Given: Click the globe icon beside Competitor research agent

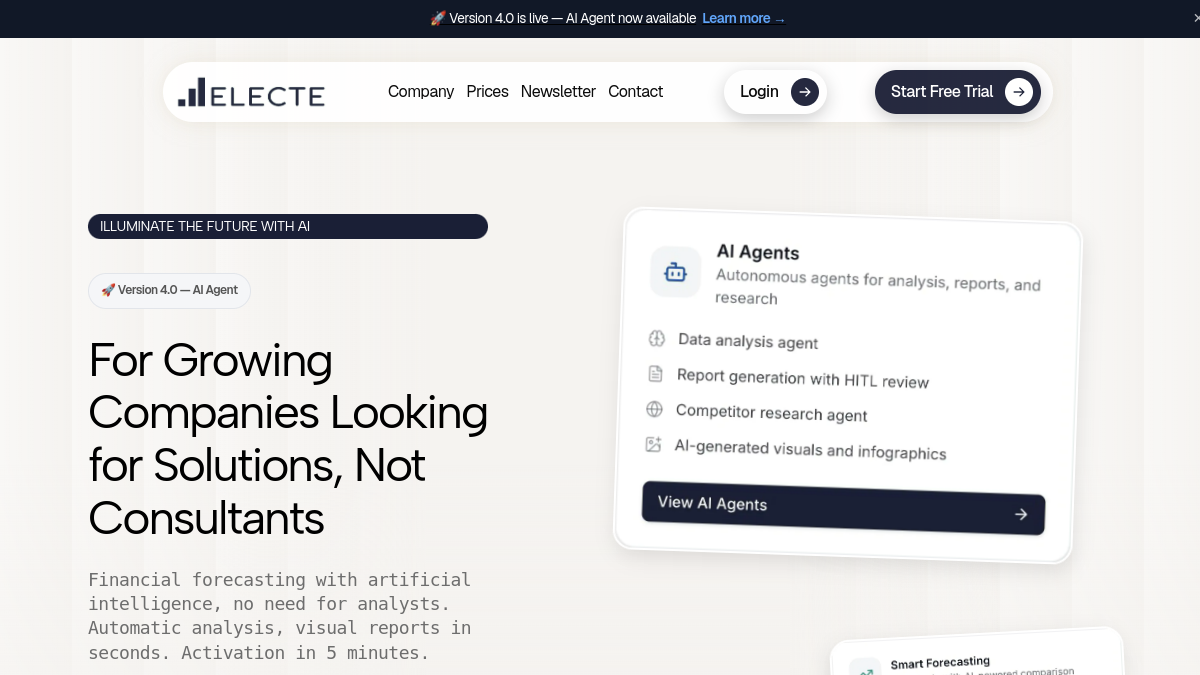Looking at the screenshot, I should coord(654,409).
